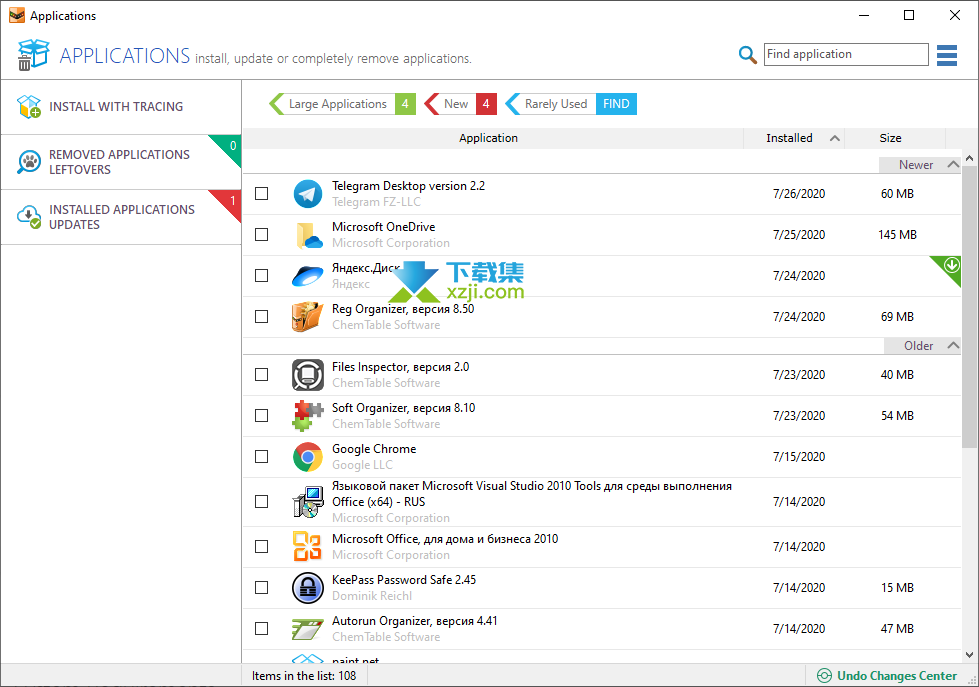This screenshot has width=979, height=687.
Task: Click the blue FIND button
Action: click(x=616, y=104)
